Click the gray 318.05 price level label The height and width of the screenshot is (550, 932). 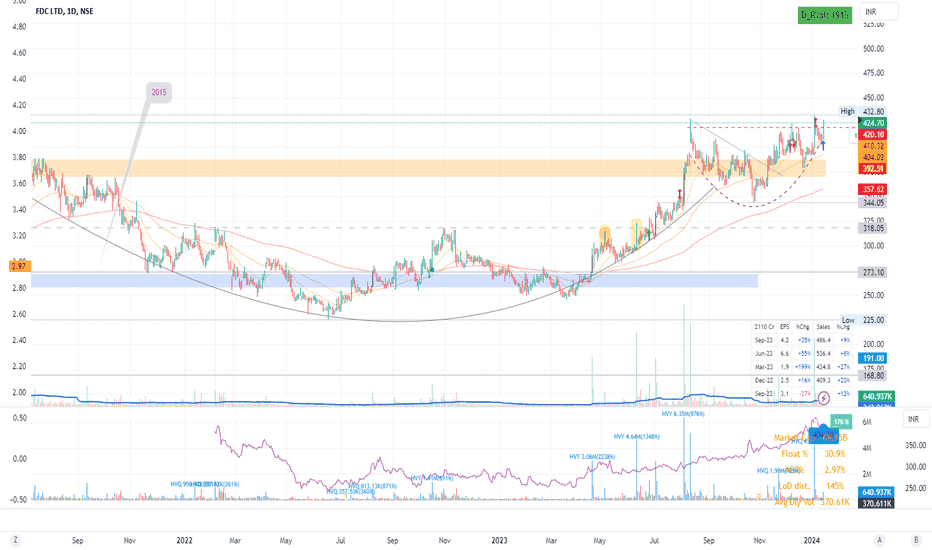873,228
